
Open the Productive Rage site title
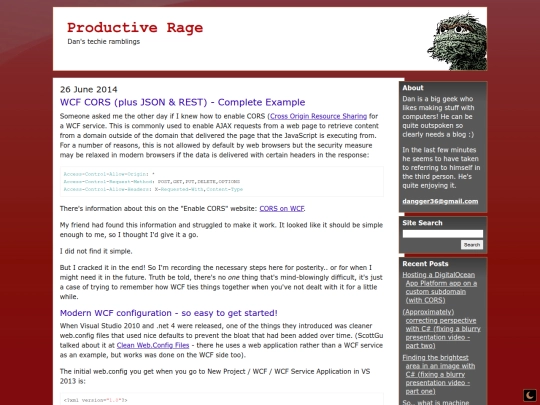pos(135,28)
